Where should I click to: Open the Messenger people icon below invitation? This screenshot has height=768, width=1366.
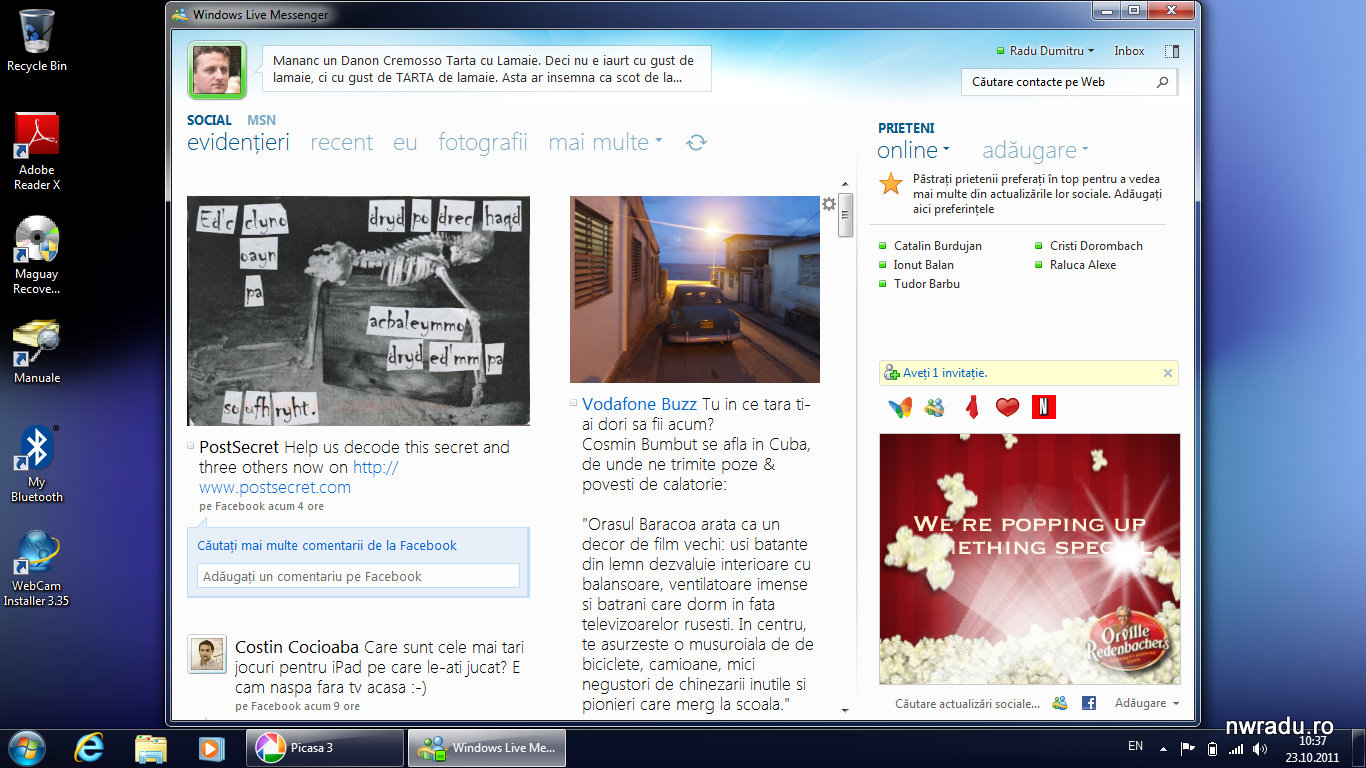pos(935,407)
